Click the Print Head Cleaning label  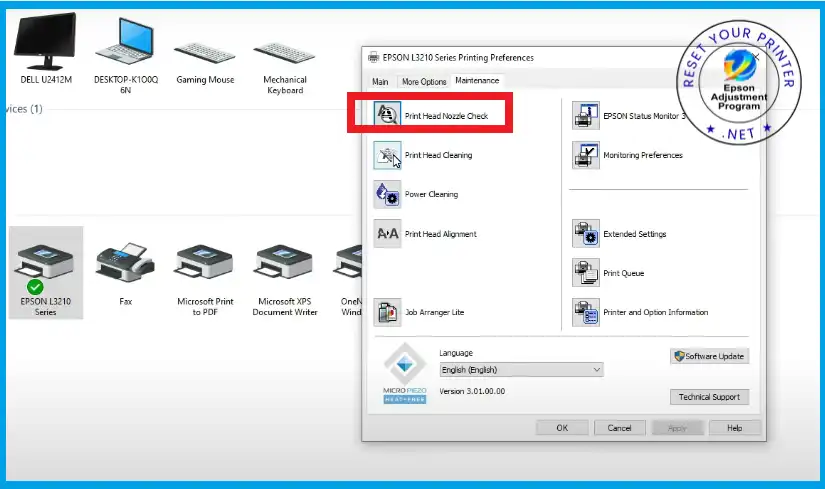pyautogui.click(x=438, y=155)
